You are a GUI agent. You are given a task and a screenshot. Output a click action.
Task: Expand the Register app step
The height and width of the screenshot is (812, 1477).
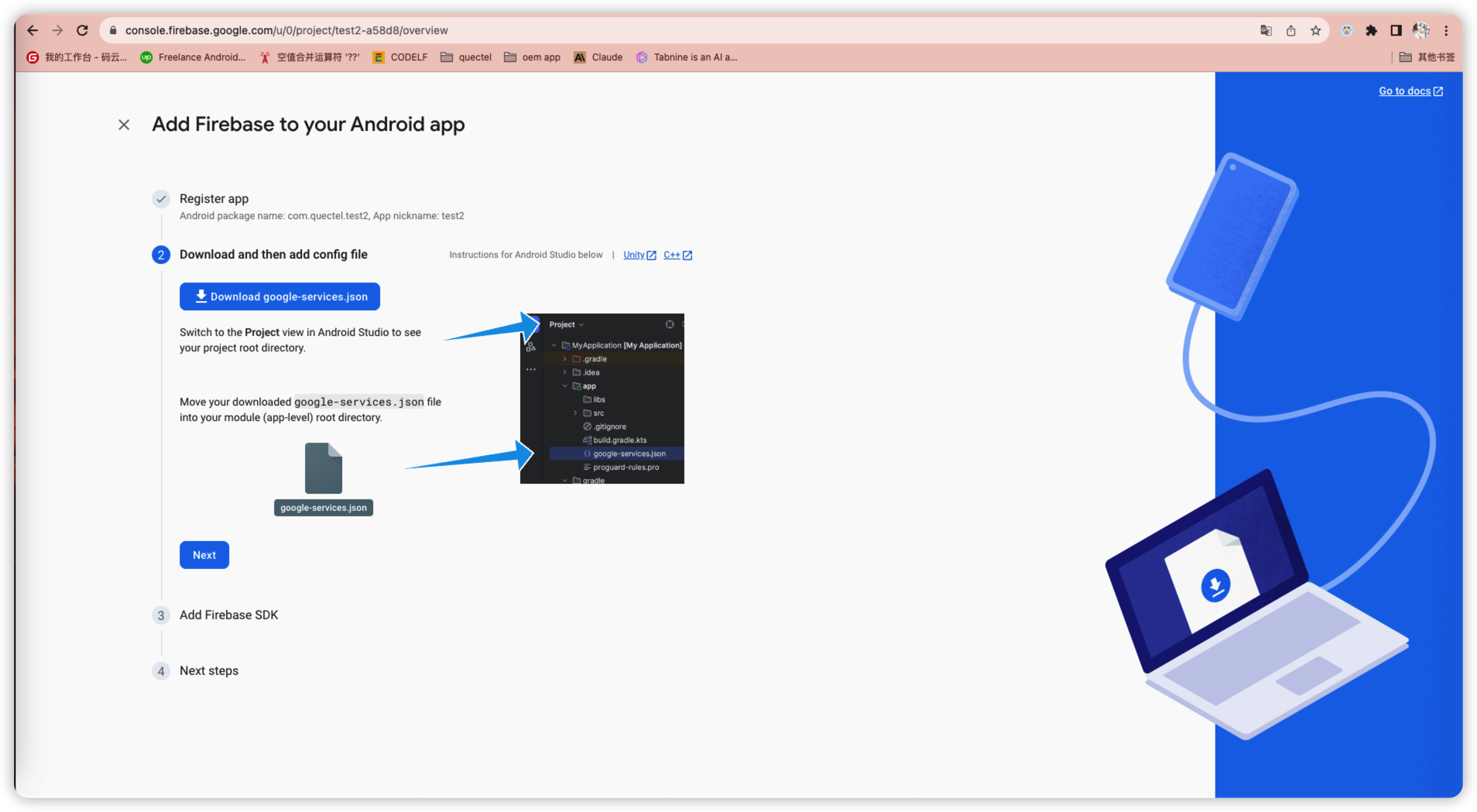pyautogui.click(x=214, y=199)
